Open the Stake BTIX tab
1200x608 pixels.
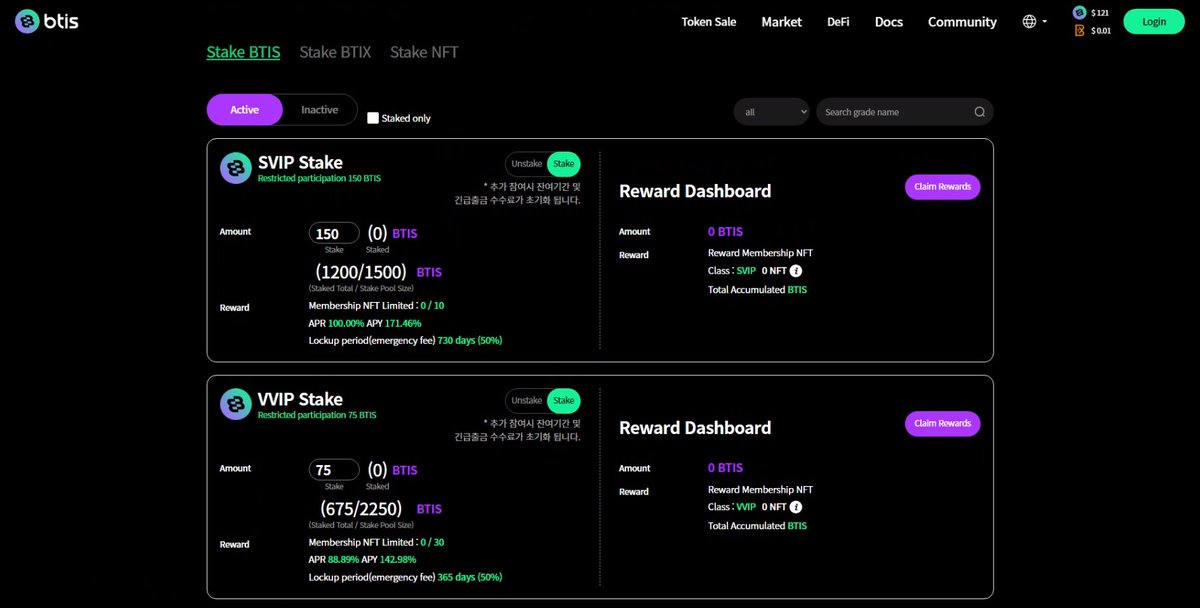pyautogui.click(x=335, y=52)
